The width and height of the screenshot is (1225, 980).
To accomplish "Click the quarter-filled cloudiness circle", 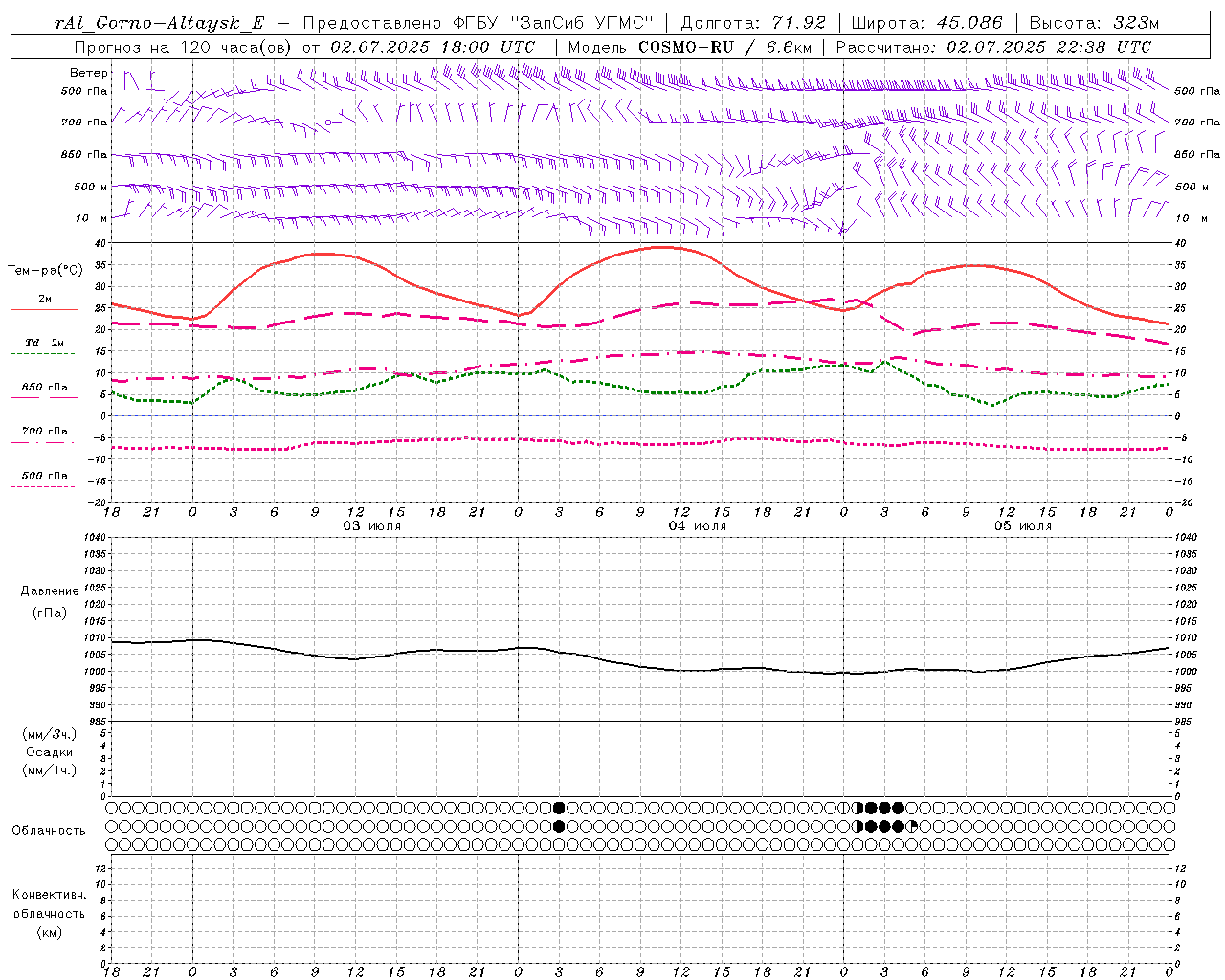I will click(911, 826).
